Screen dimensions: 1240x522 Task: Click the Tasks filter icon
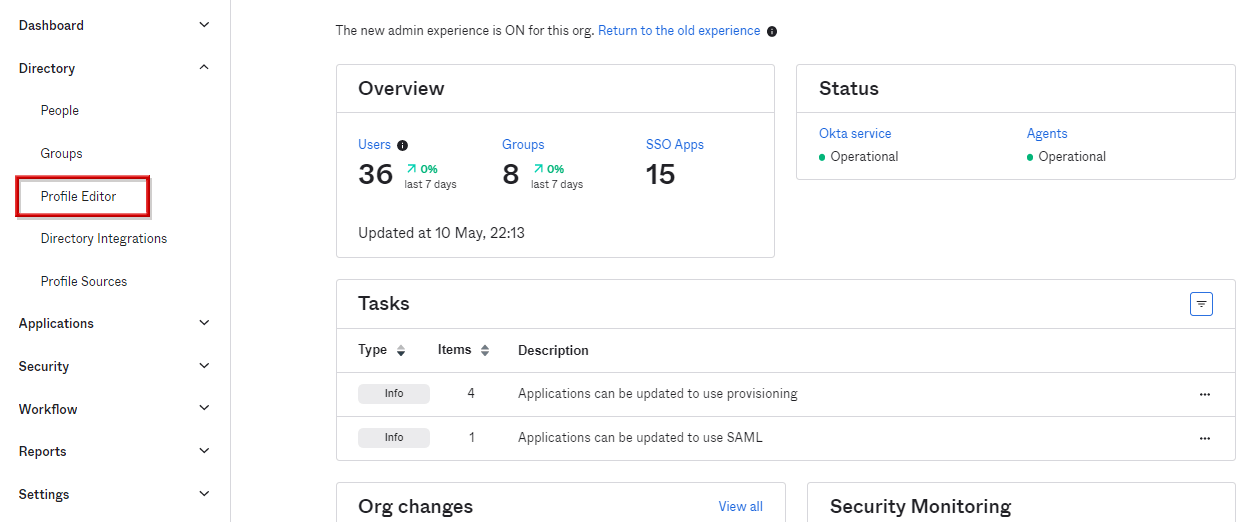[x=1201, y=304]
